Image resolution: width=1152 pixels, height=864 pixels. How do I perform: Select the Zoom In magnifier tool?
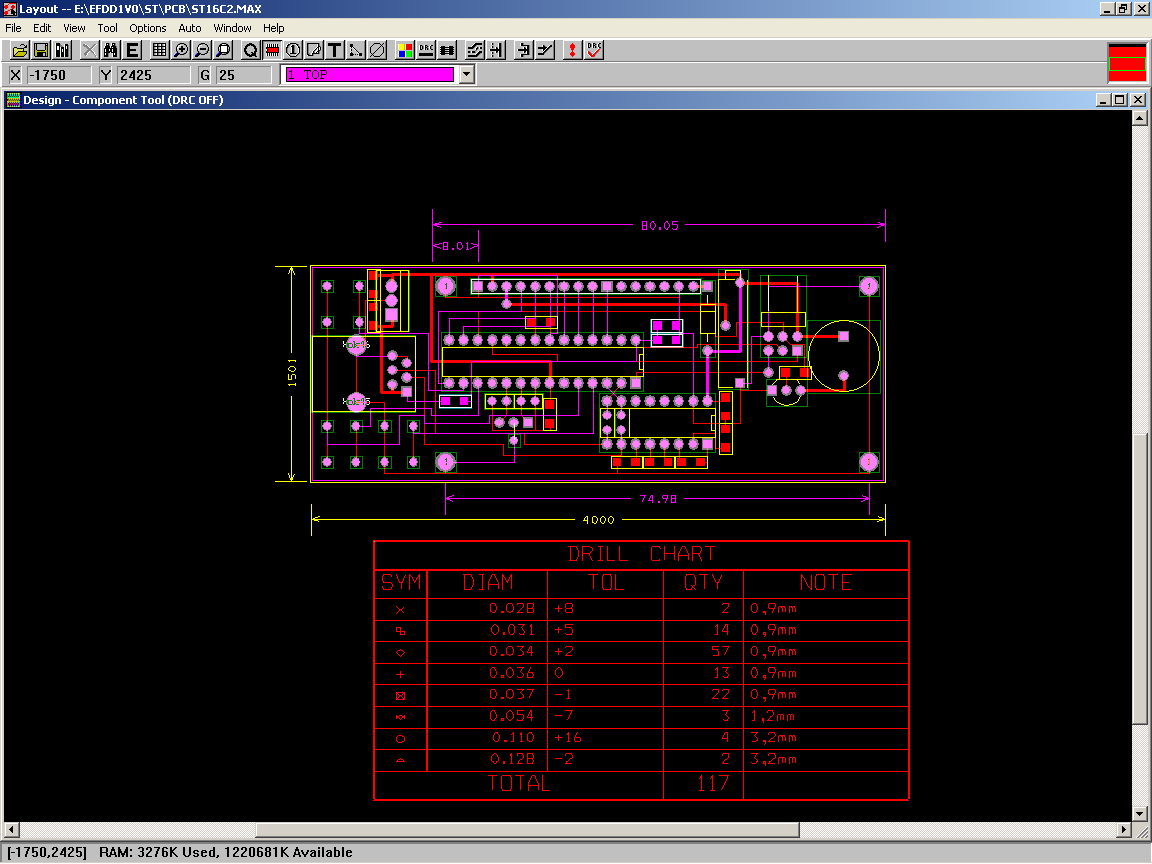click(x=181, y=50)
